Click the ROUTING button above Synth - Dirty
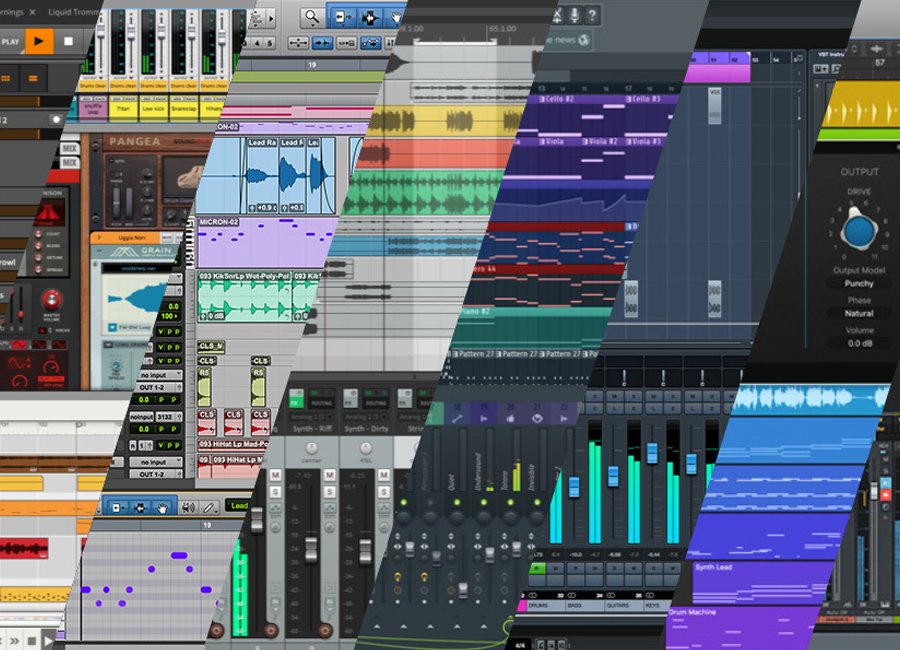 pyautogui.click(x=376, y=403)
